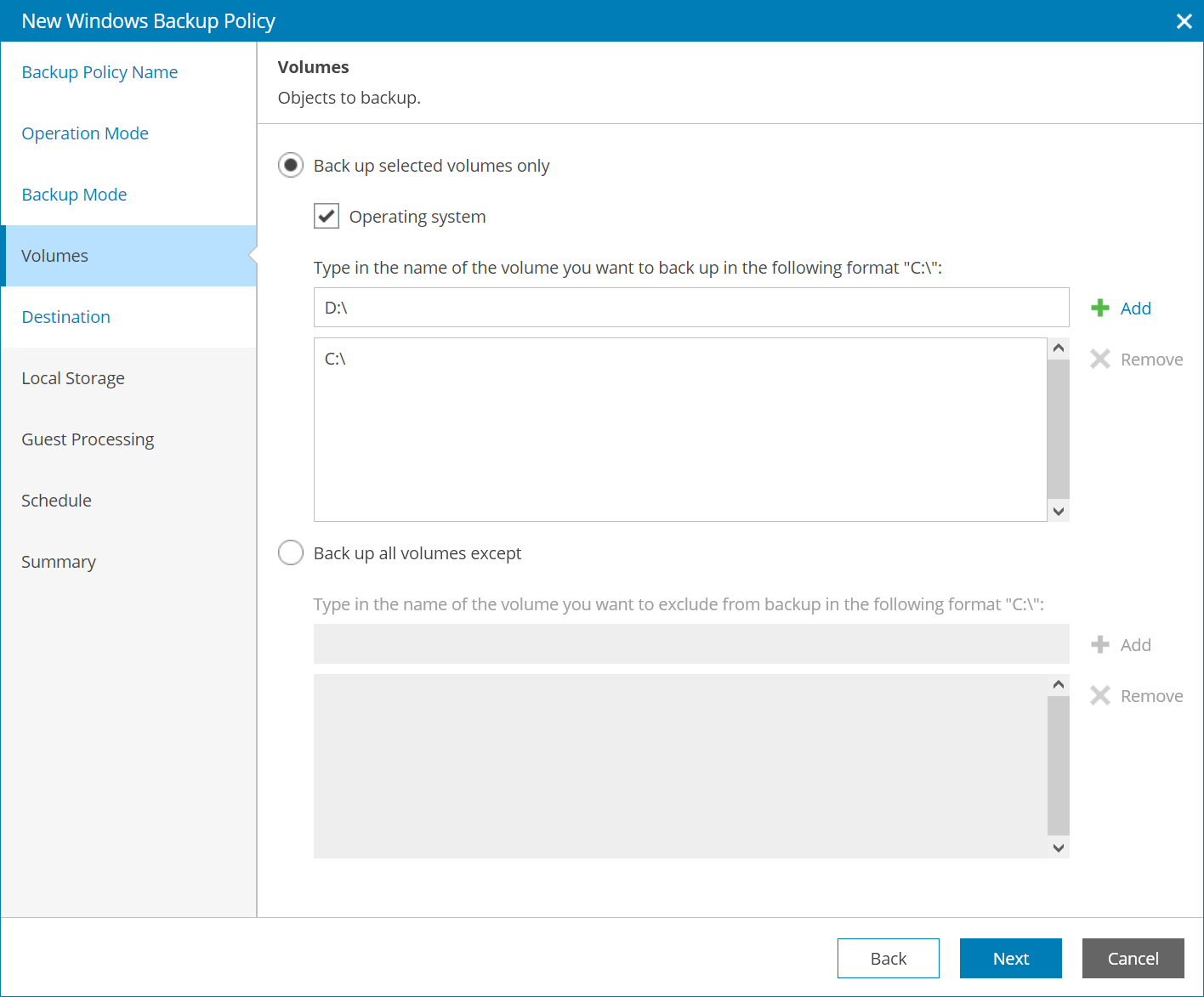The height and width of the screenshot is (997, 1204).
Task: Click the Remove icon for excluded volumes
Action: click(1101, 695)
